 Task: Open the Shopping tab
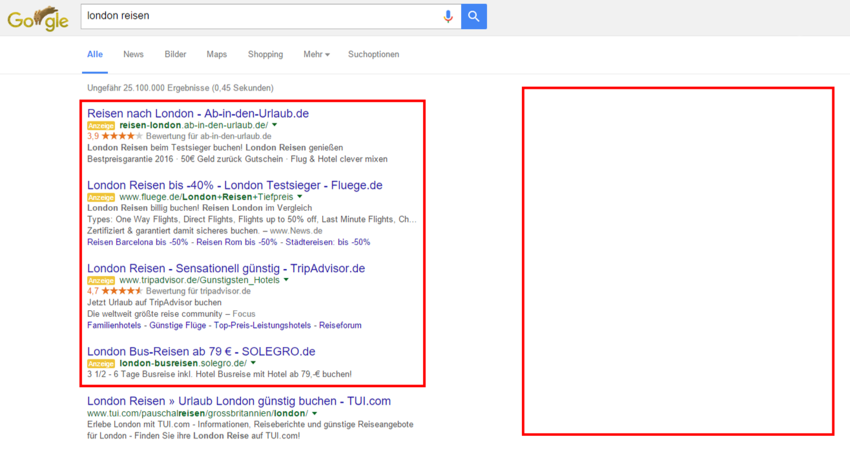coord(265,54)
